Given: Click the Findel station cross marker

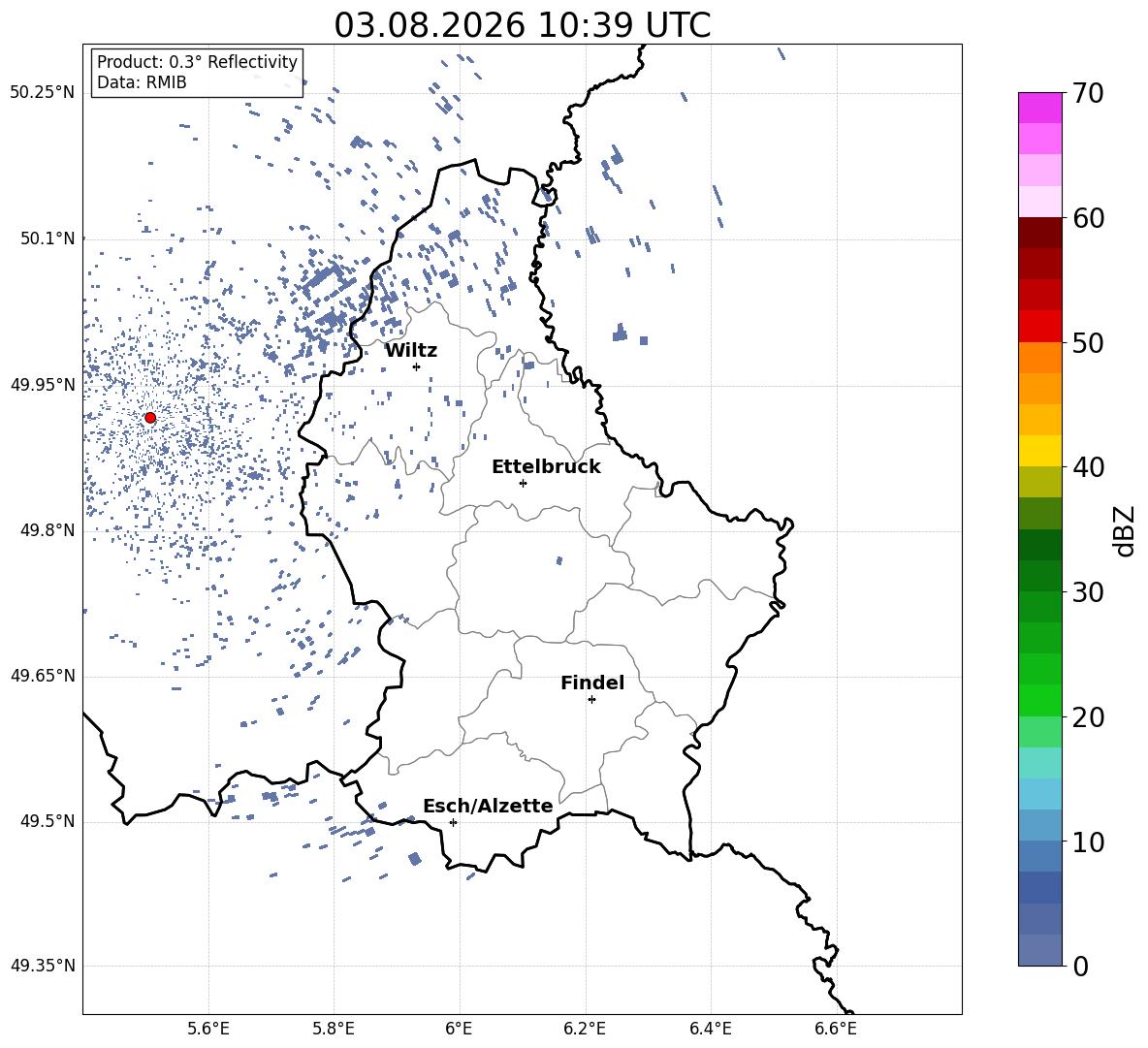Looking at the screenshot, I should [x=591, y=700].
